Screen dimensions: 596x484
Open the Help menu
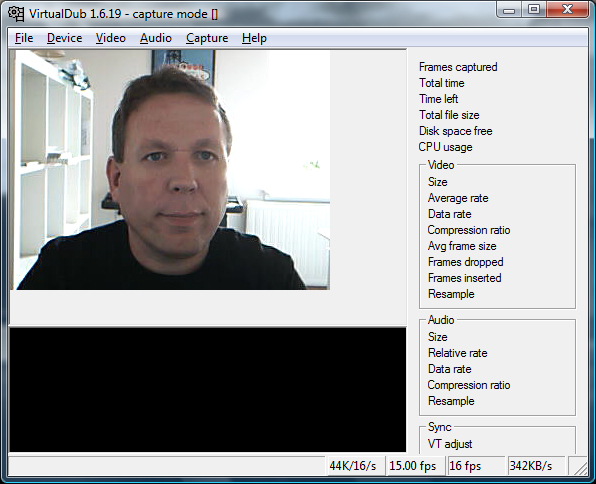pos(254,38)
